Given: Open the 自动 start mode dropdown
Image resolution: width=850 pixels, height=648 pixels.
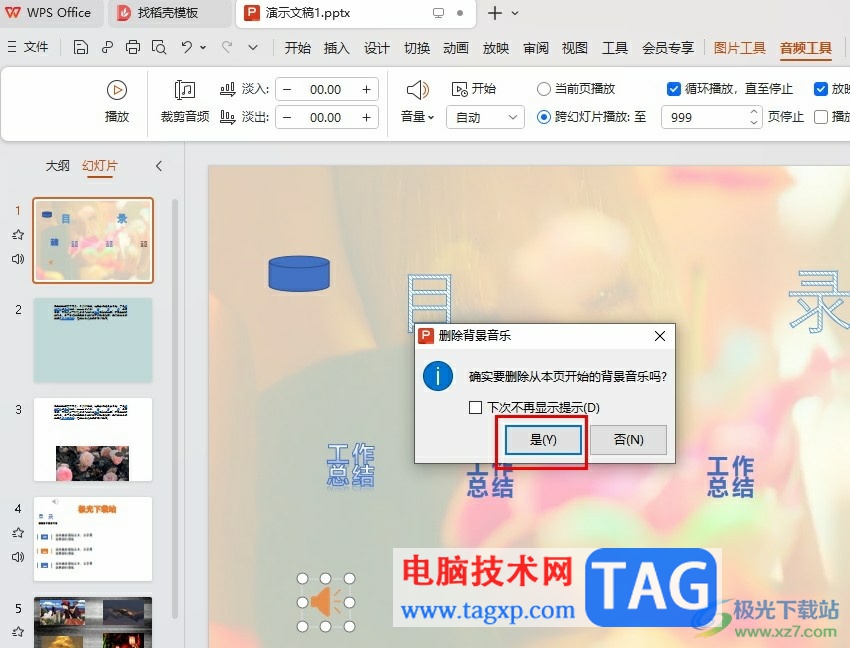Looking at the screenshot, I should [x=485, y=117].
